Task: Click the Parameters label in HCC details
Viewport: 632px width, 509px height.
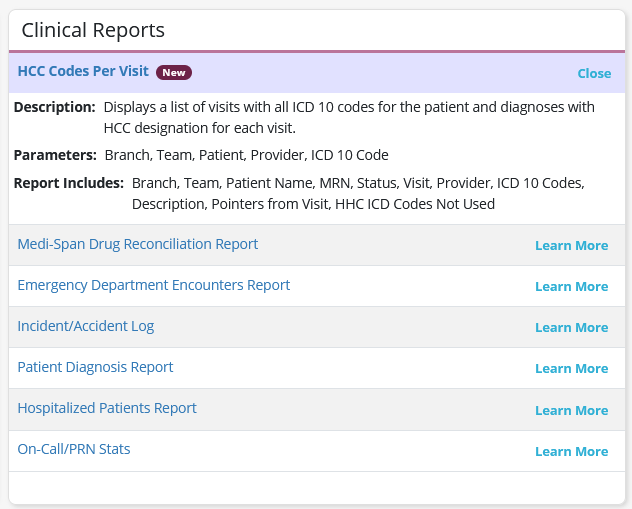Action: tap(55, 155)
